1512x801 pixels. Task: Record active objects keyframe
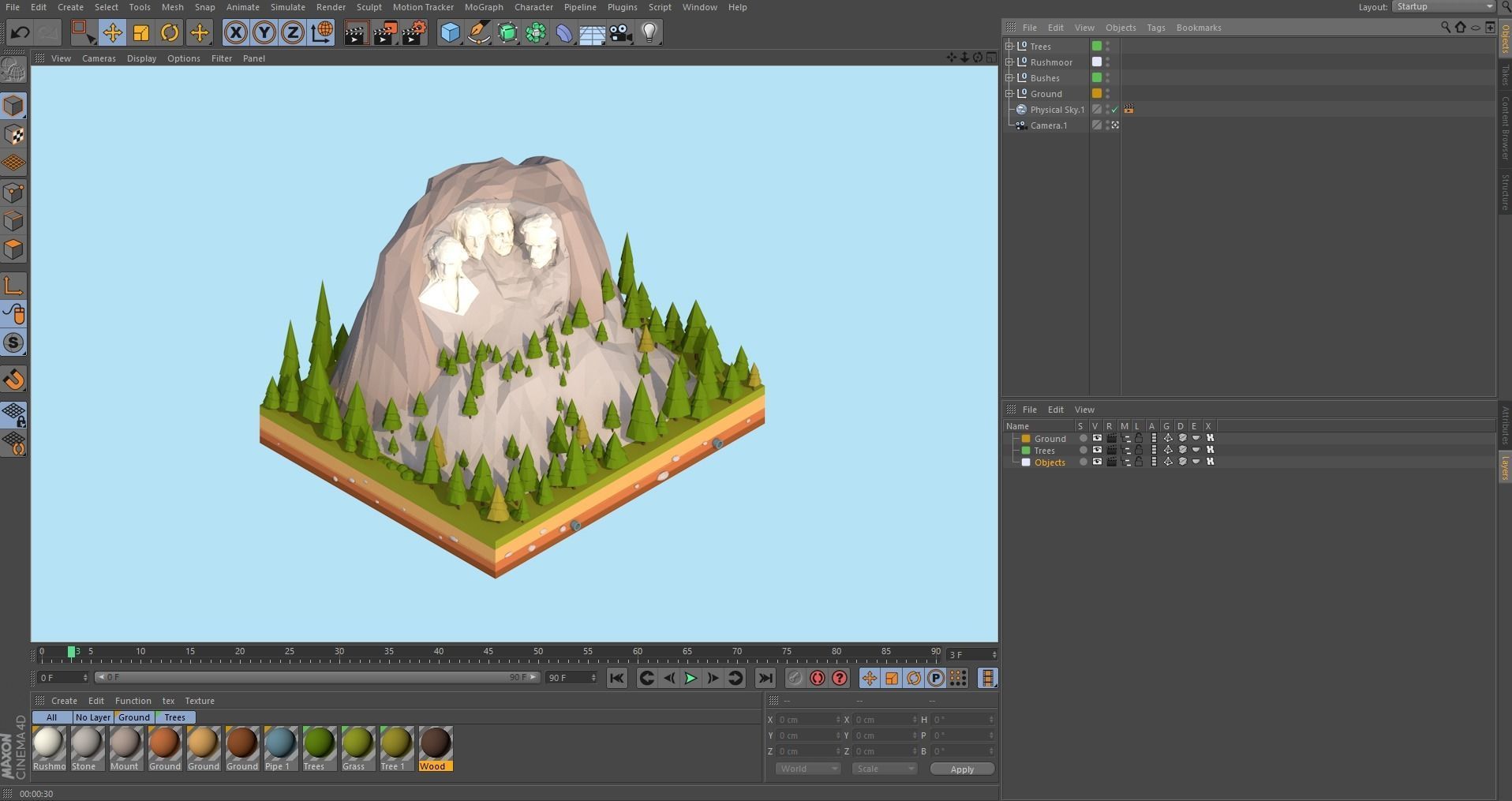tap(795, 678)
